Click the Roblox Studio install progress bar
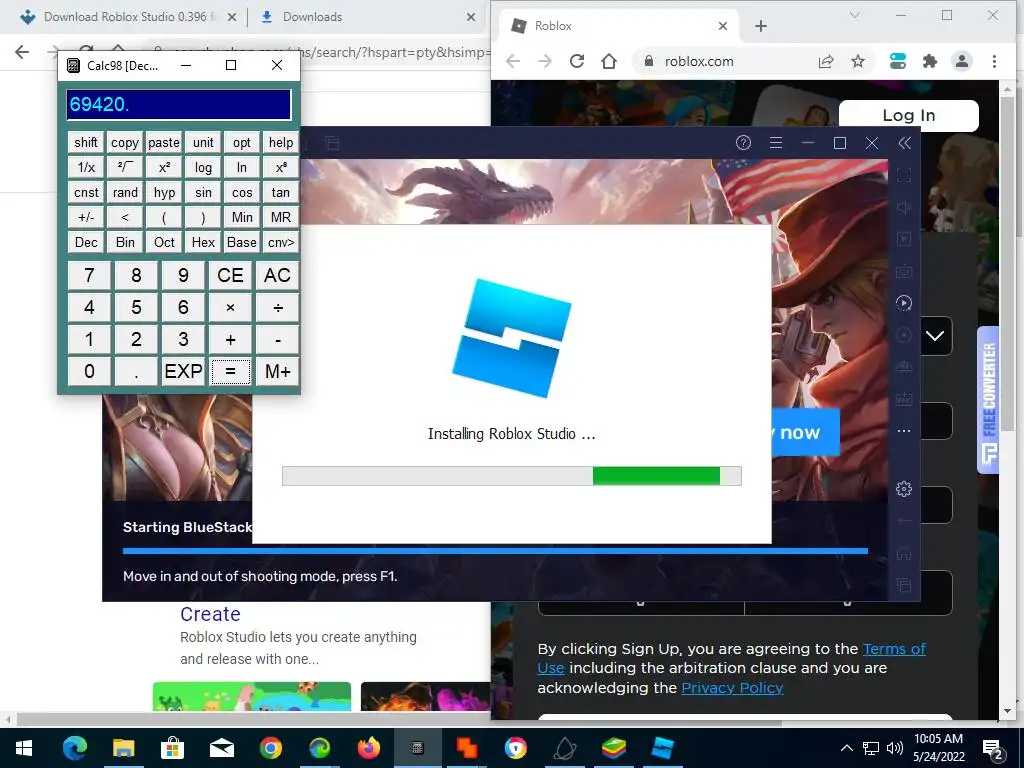The width and height of the screenshot is (1024, 768). (511, 476)
